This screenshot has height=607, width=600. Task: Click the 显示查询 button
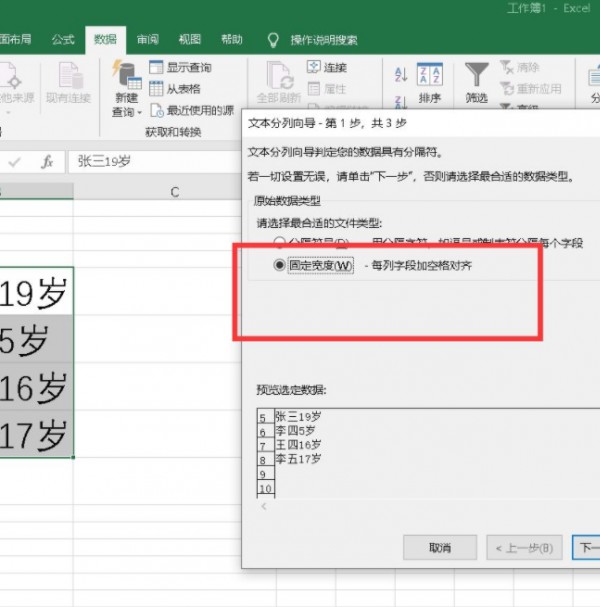coord(180,67)
